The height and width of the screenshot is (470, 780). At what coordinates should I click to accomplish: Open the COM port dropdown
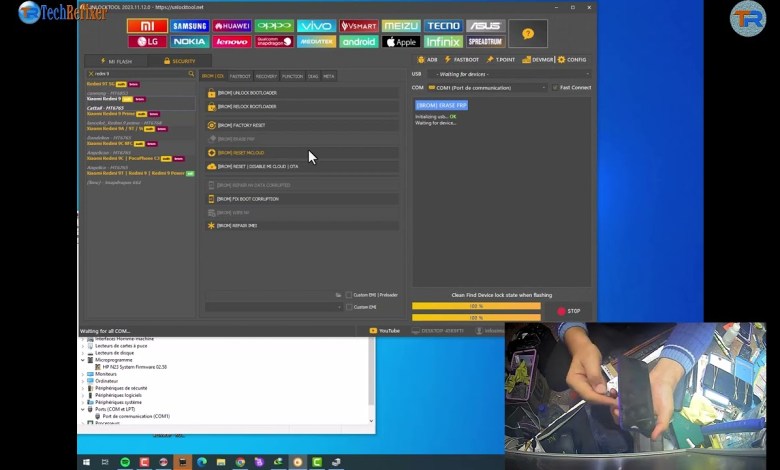tap(487, 88)
